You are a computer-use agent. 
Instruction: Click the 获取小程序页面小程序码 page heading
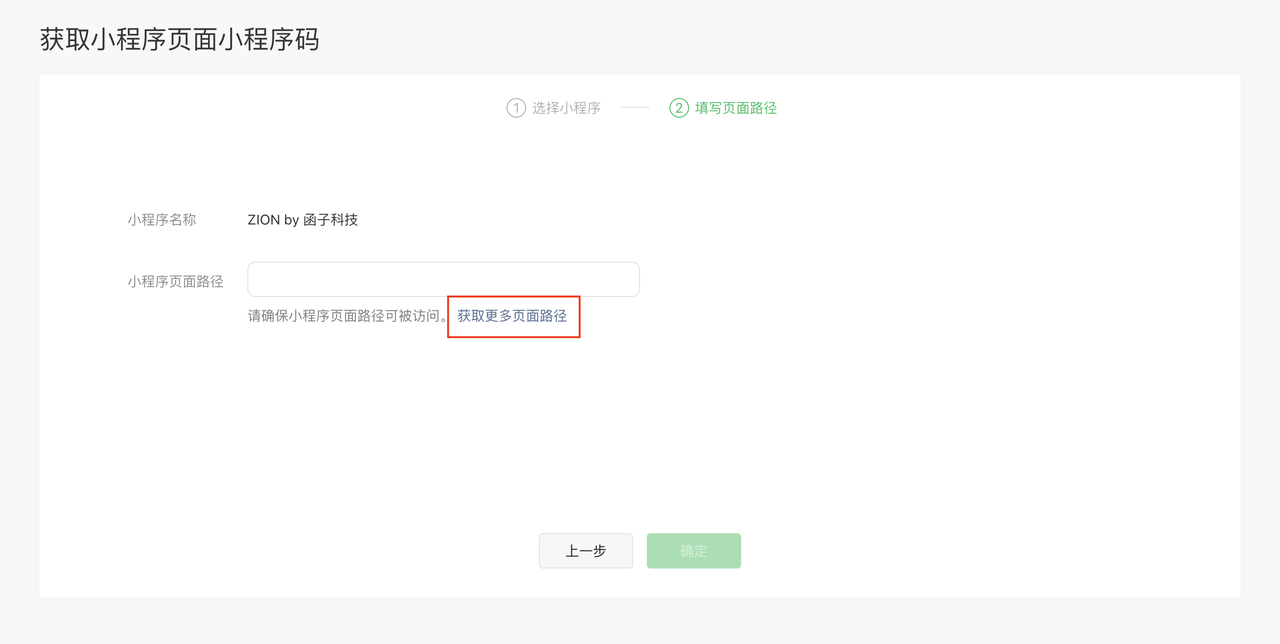[180, 40]
